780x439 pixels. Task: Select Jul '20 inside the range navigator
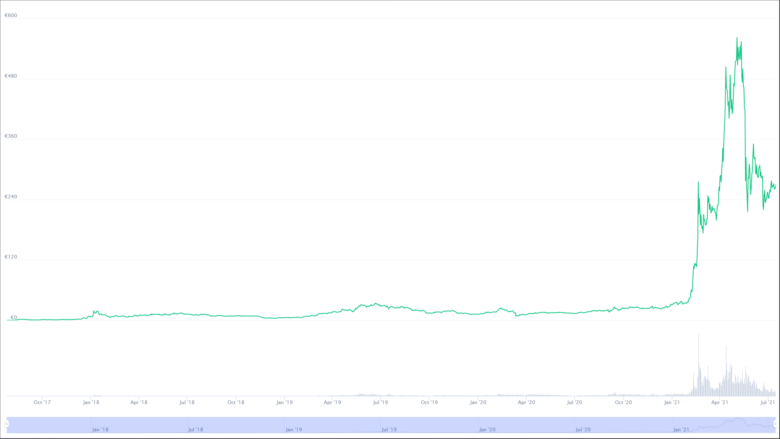[583, 430]
